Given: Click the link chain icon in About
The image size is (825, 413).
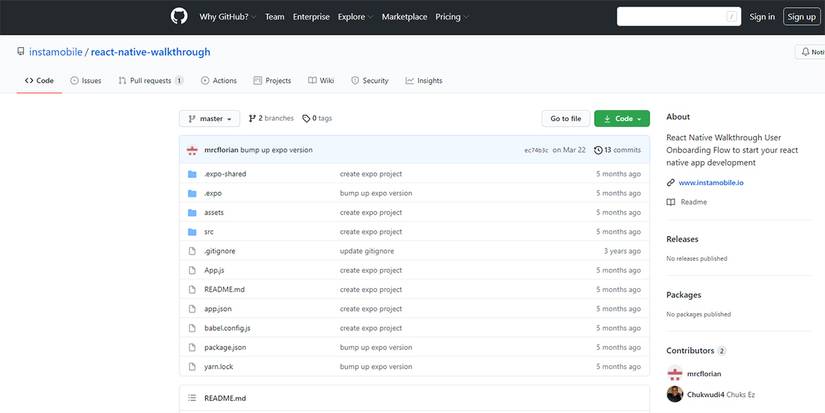Looking at the screenshot, I should (x=670, y=183).
